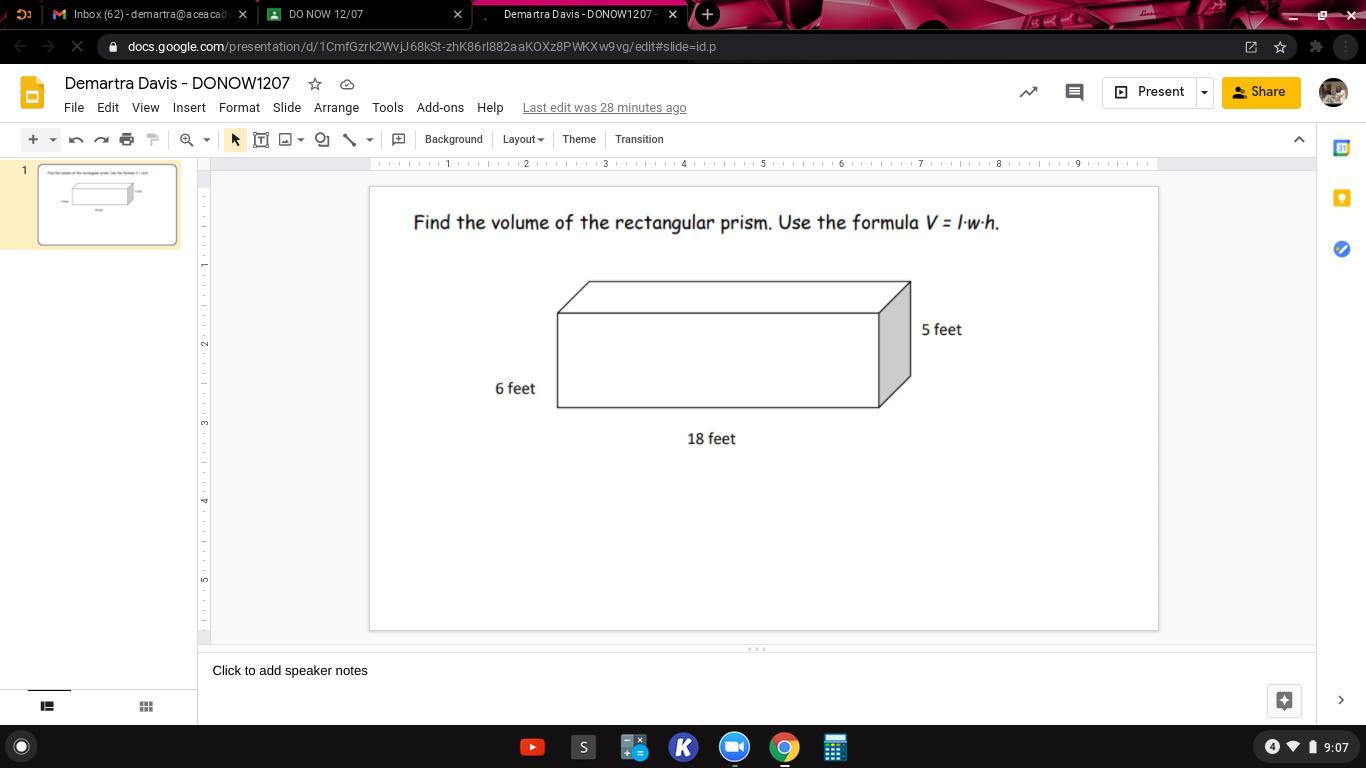The height and width of the screenshot is (768, 1366).
Task: Open Google Keep side panel icon
Action: coord(1341,198)
